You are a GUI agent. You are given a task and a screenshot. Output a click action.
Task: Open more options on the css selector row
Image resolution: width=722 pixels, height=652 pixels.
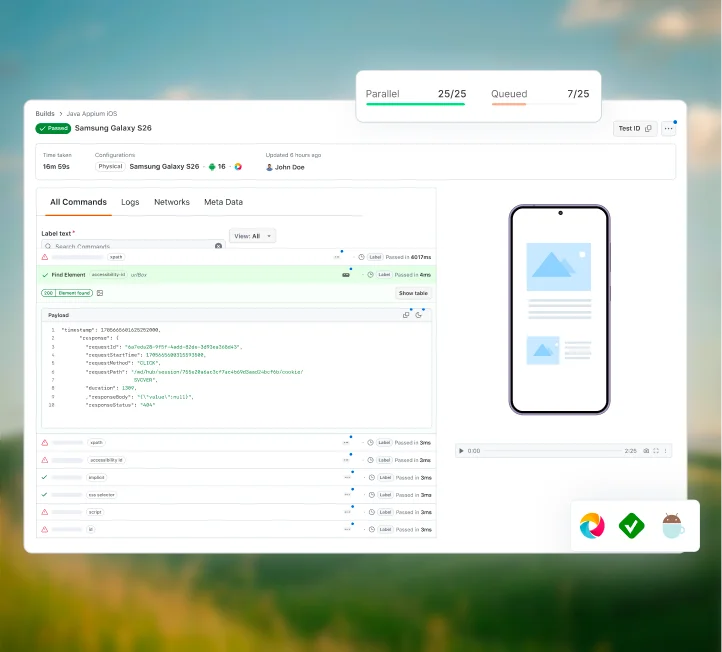tap(347, 495)
